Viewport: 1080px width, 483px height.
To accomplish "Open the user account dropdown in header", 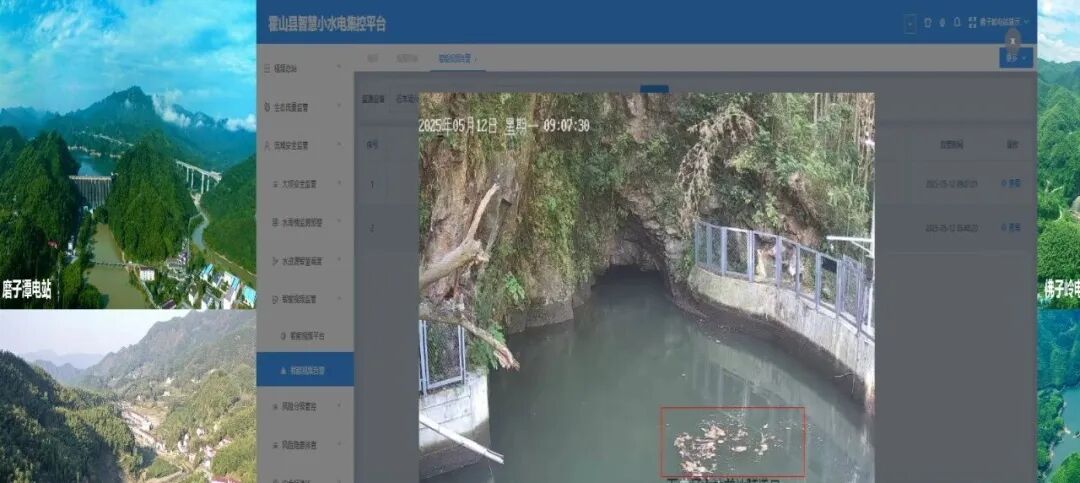I will tap(1000, 22).
